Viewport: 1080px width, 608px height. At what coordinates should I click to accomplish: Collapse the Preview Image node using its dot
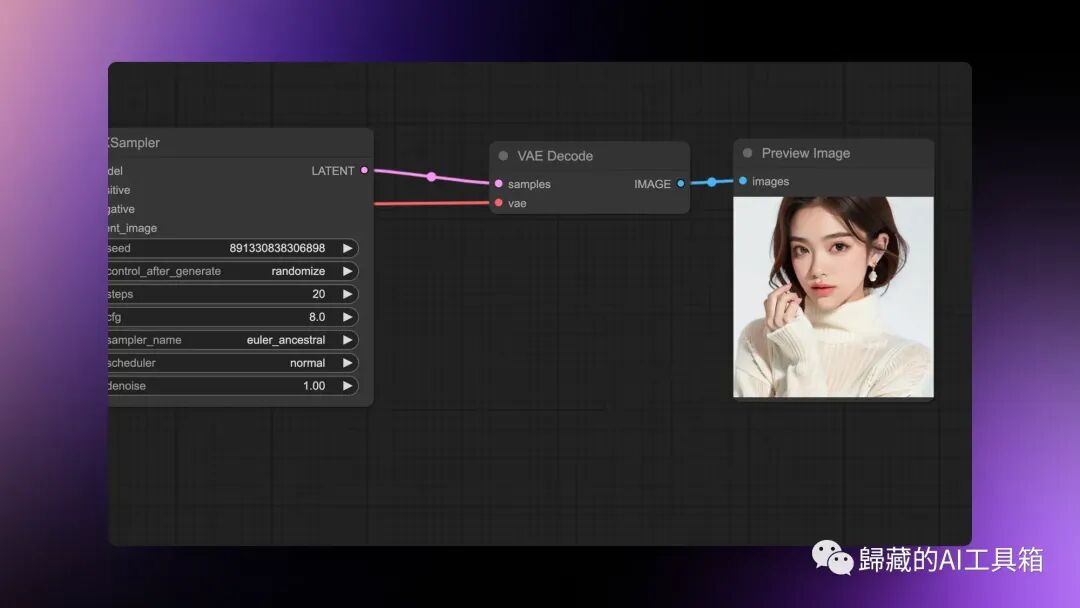pos(747,153)
